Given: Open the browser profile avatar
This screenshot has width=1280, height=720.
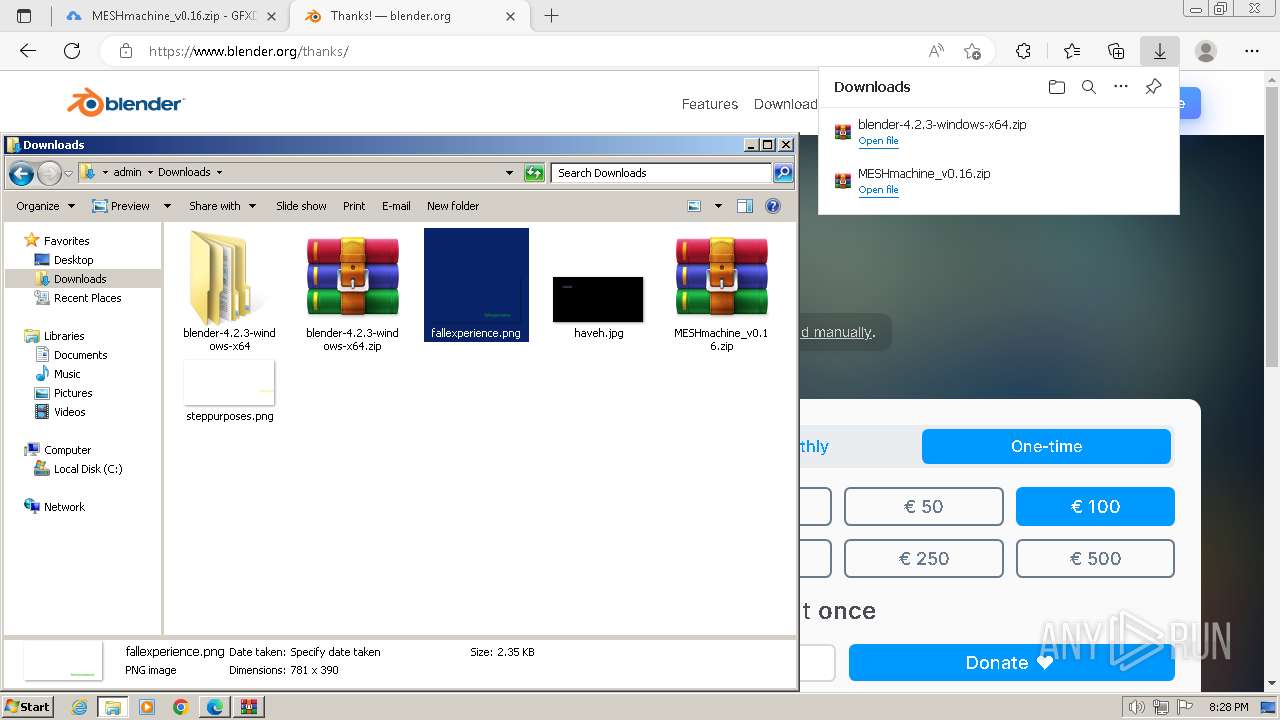Looking at the screenshot, I should click(1206, 51).
